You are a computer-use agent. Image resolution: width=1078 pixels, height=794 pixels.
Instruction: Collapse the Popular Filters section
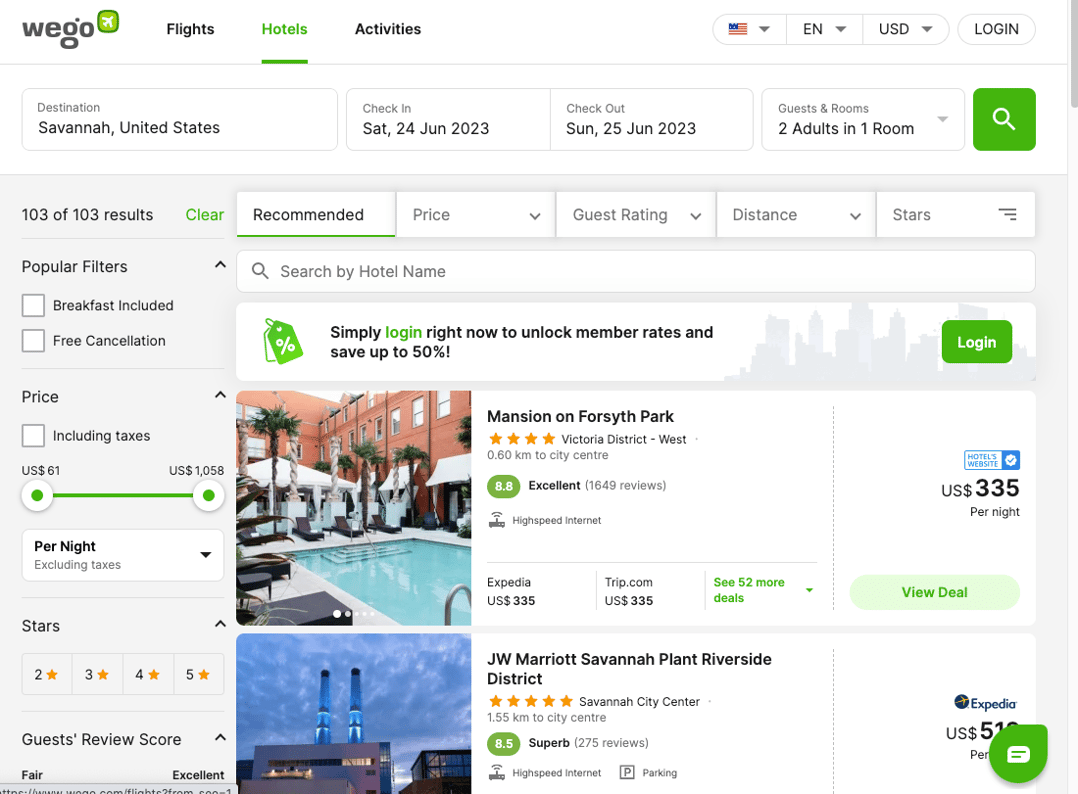point(220,265)
